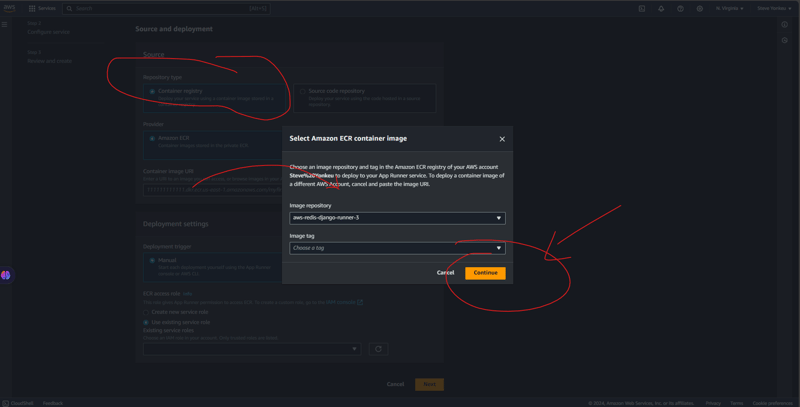Click Cancel in the ECR dialog

445,273
